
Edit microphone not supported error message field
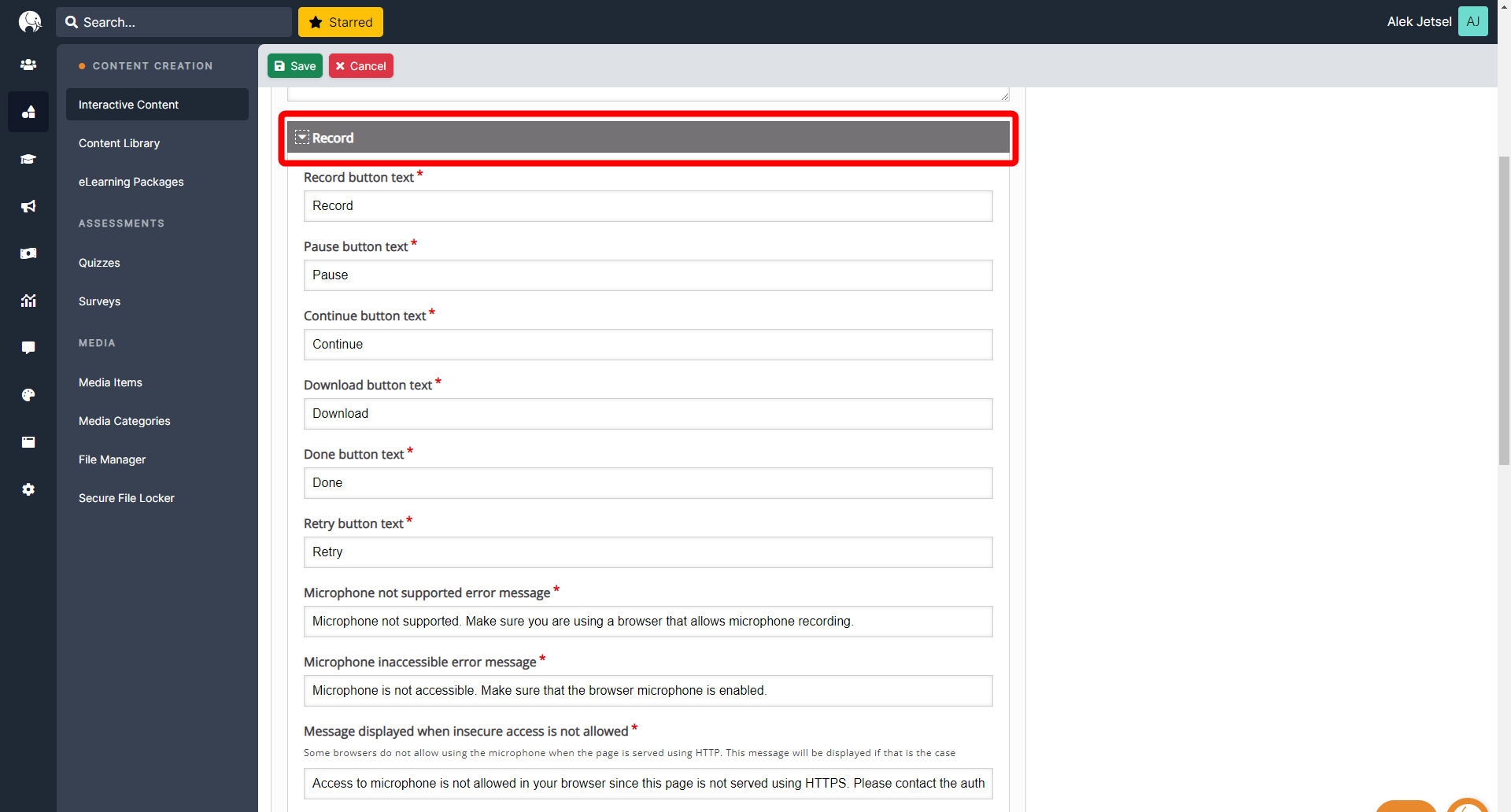(x=648, y=622)
